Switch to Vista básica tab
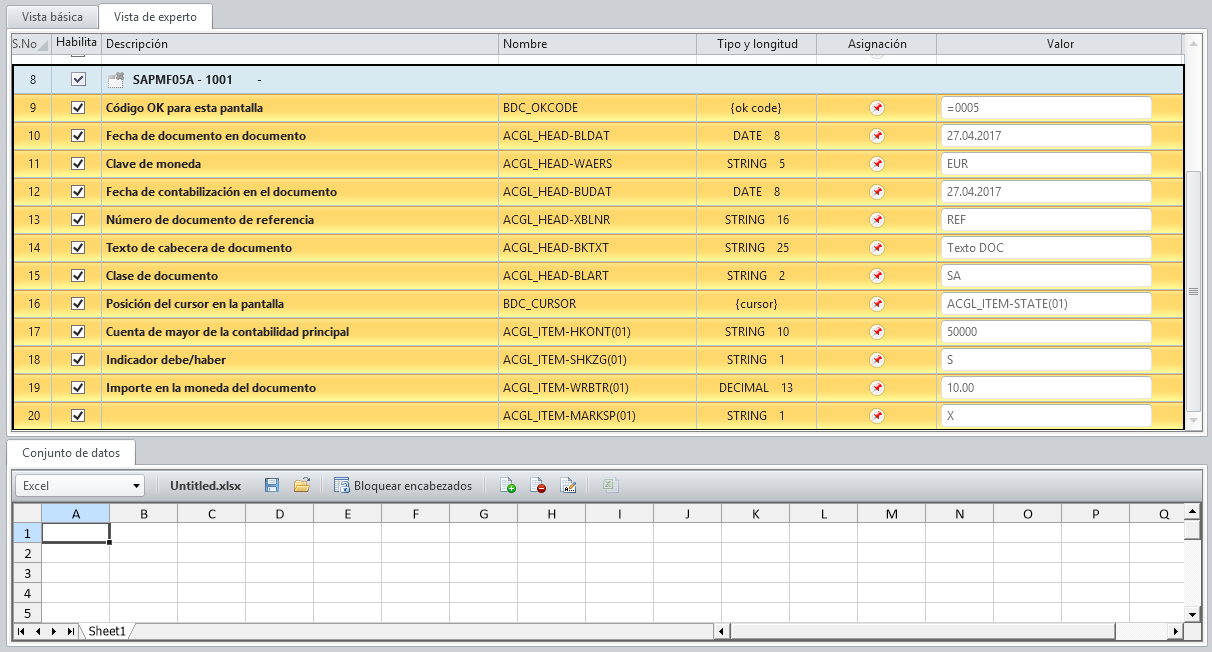Viewport: 1212px width, 652px height. point(52,17)
